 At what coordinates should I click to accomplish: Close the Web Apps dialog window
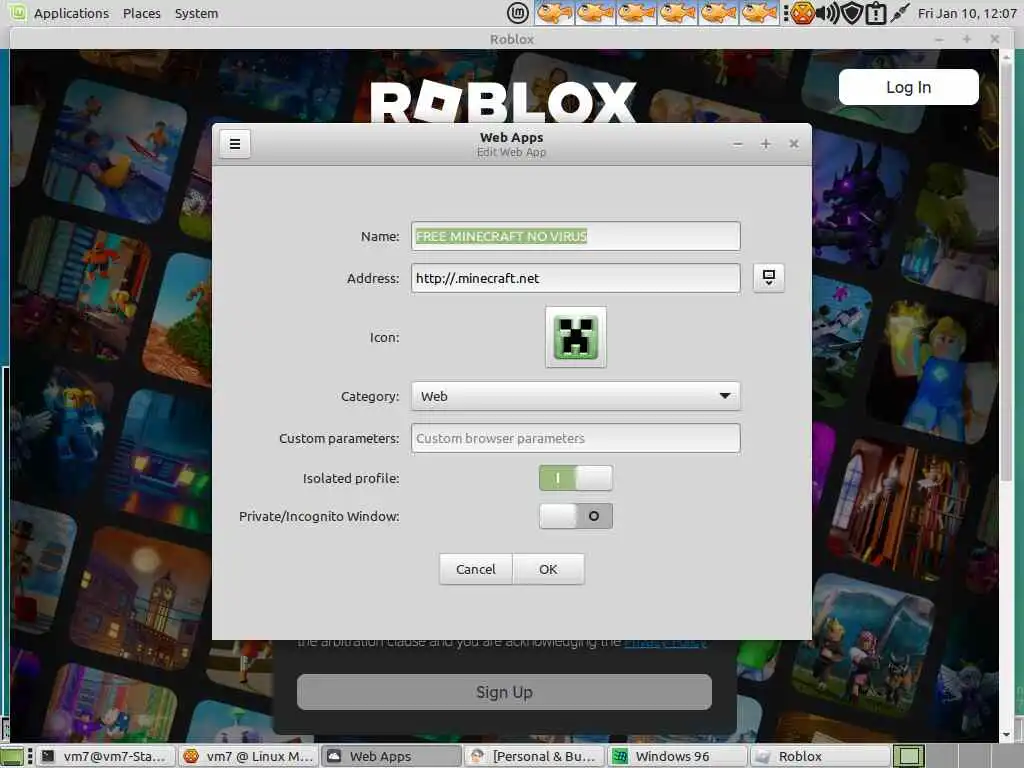pyautogui.click(x=793, y=144)
